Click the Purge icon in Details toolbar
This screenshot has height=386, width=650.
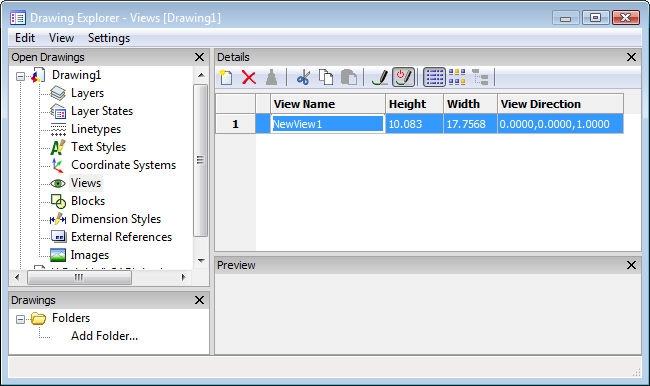271,78
